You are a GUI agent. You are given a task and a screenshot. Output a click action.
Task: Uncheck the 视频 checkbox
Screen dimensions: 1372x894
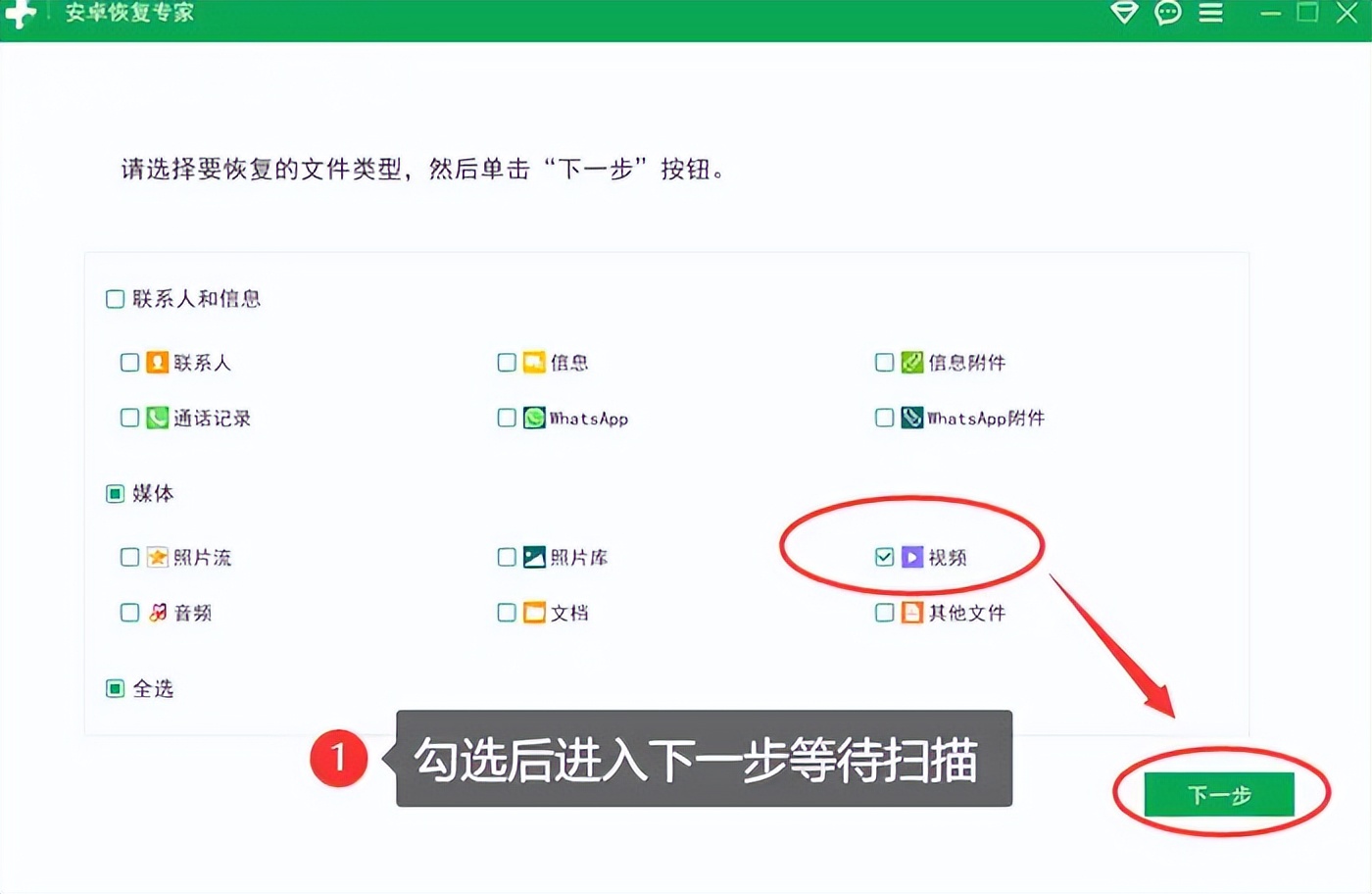click(884, 558)
